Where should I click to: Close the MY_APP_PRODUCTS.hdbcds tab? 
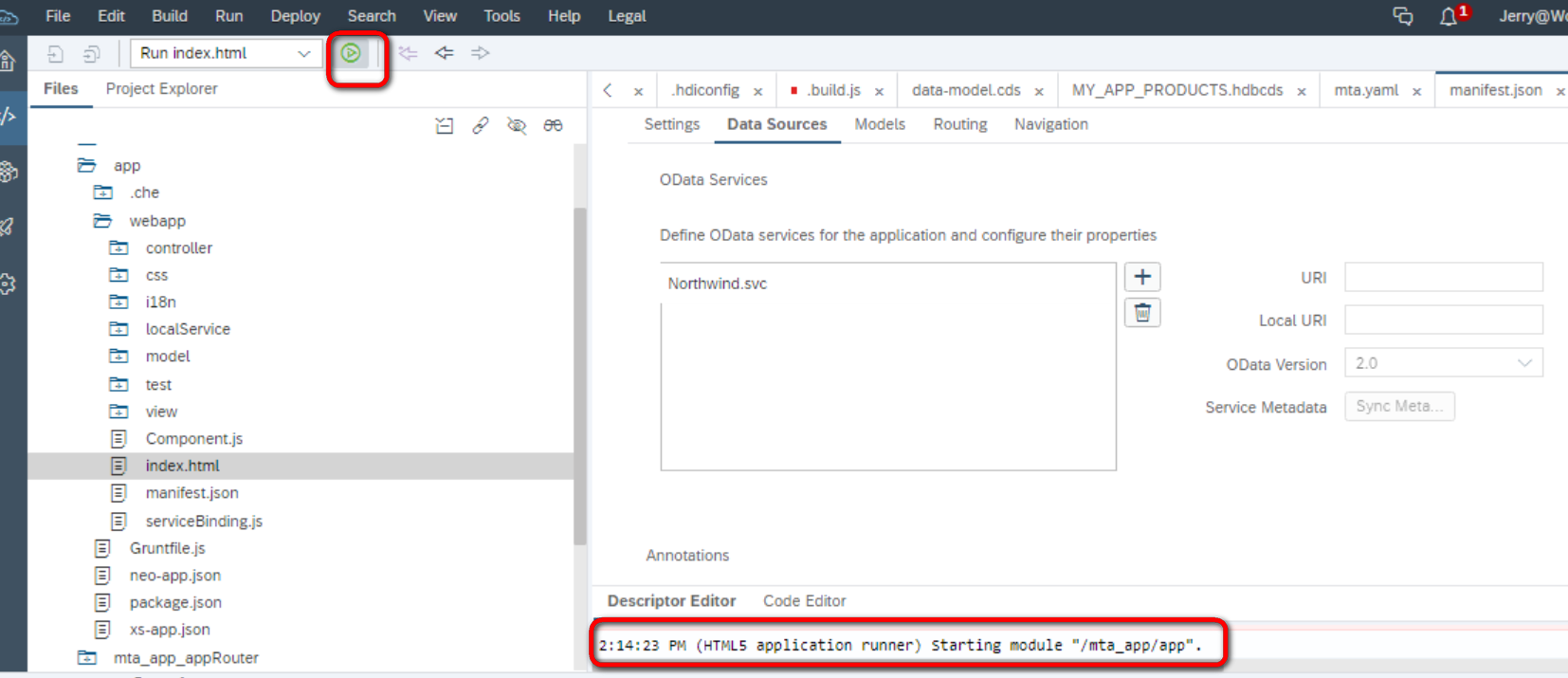point(1302,92)
